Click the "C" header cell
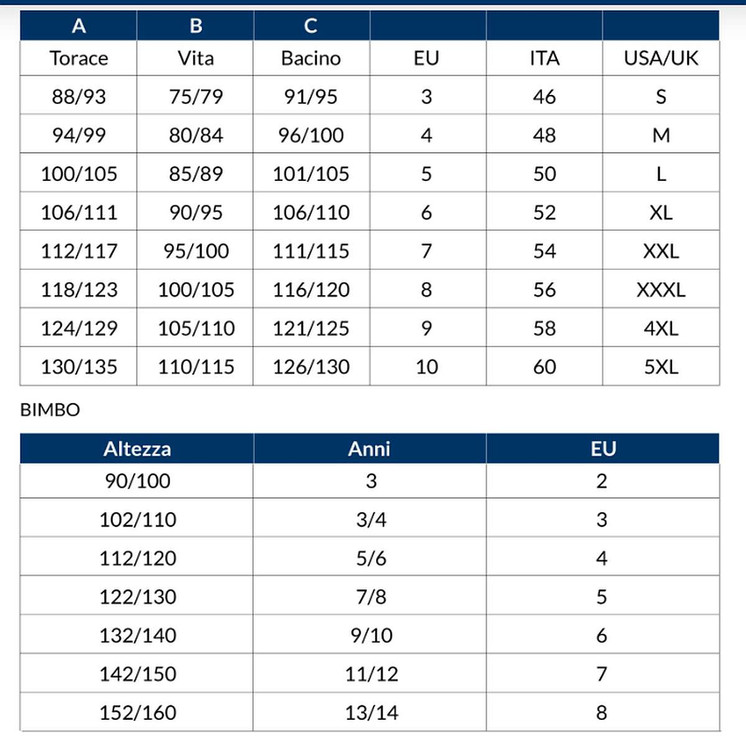The width and height of the screenshot is (746, 746). click(x=311, y=26)
